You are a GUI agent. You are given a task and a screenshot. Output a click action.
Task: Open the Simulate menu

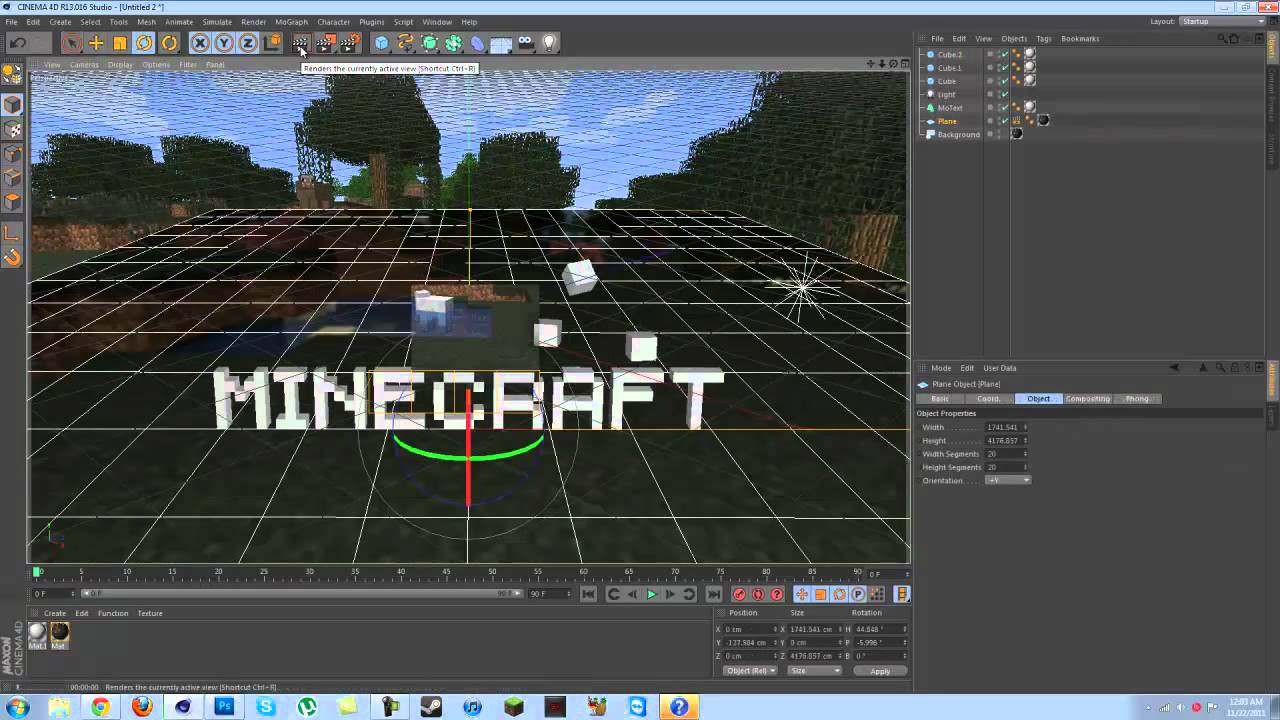coord(217,22)
